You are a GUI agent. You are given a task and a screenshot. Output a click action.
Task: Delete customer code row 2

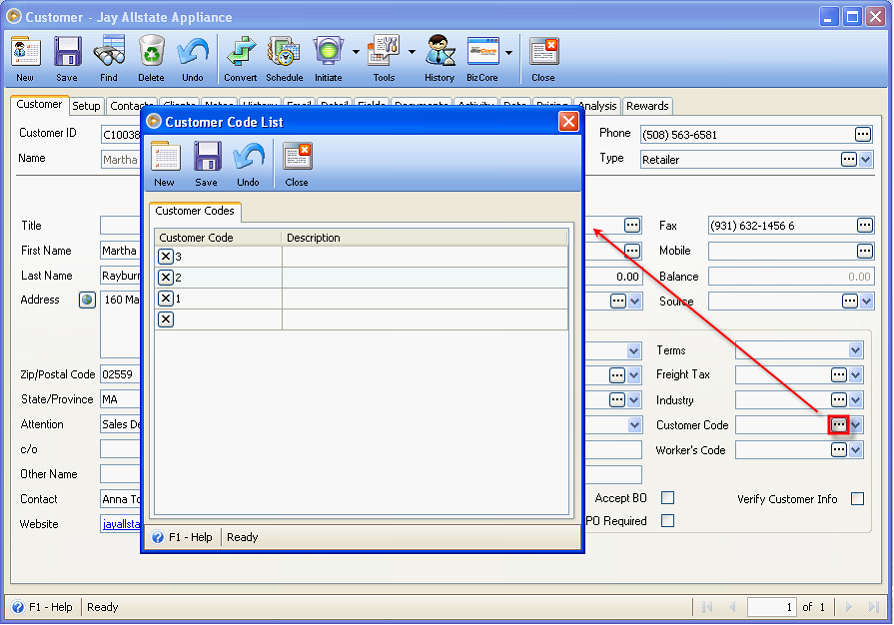(x=165, y=278)
